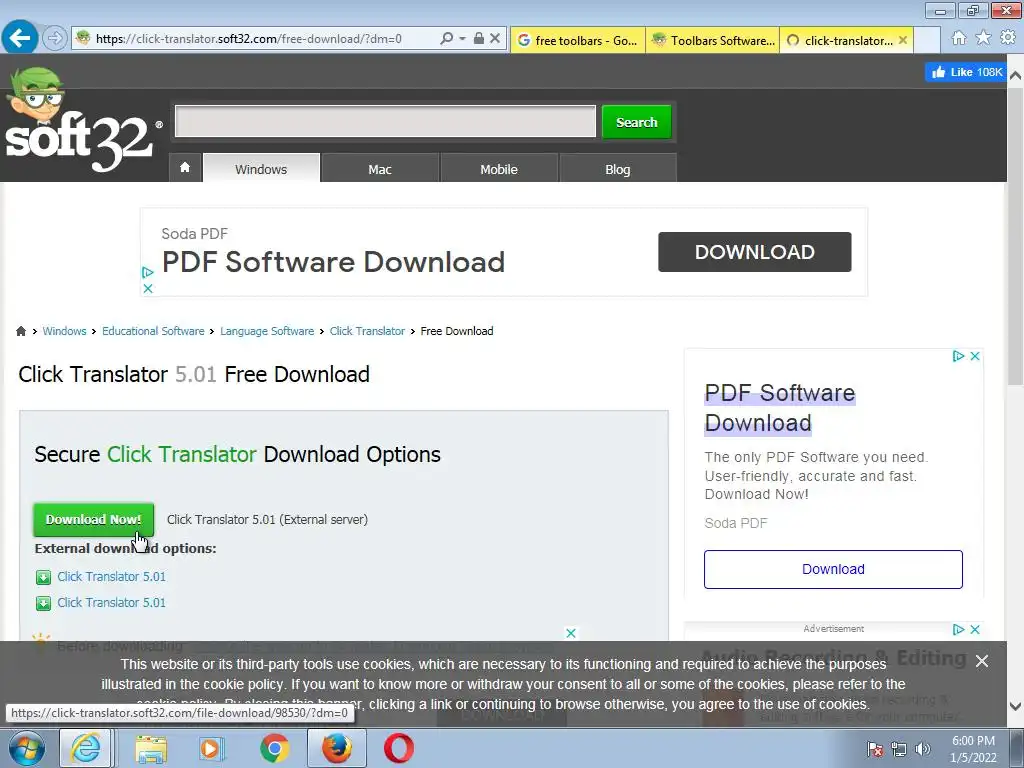Close the sidebar PDF Software ad
1024x768 pixels.
(975, 356)
